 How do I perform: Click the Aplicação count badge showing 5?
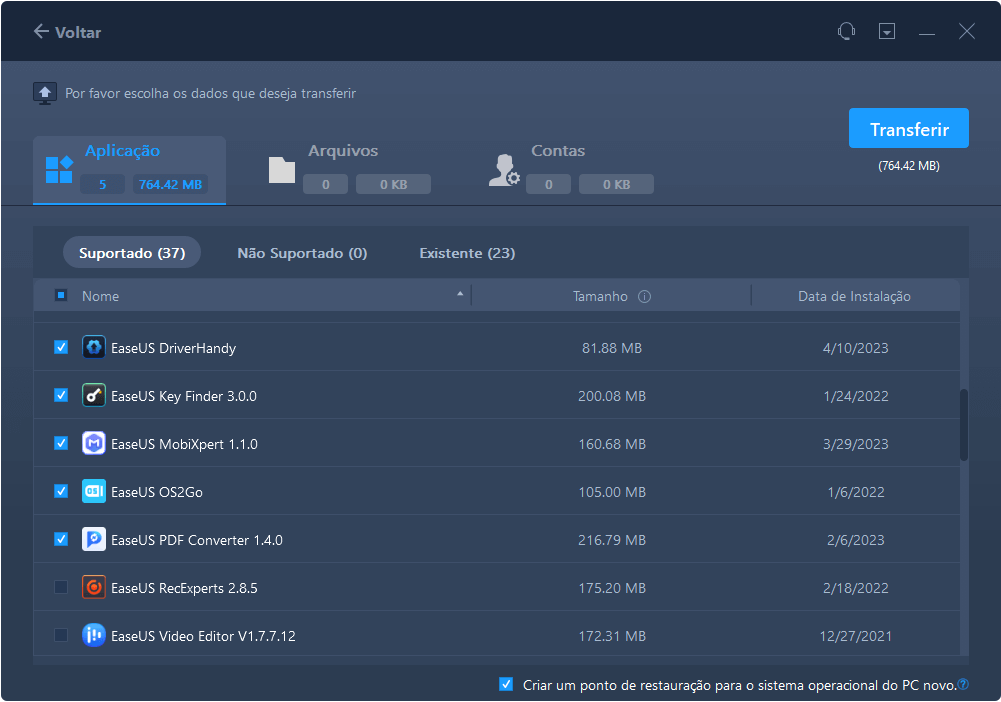pyautogui.click(x=102, y=184)
